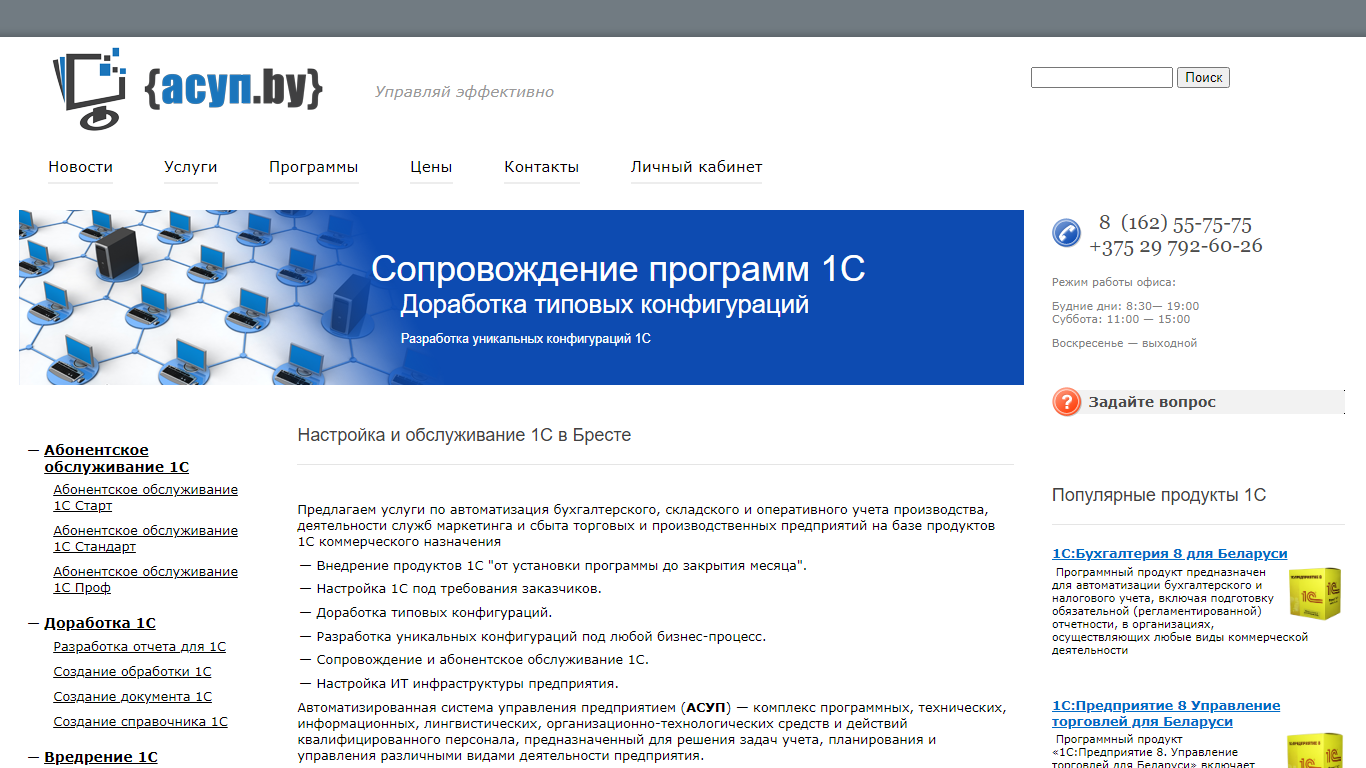This screenshot has height=768, width=1366.
Task: Open Разработка отчета для 1С link
Action: point(140,647)
